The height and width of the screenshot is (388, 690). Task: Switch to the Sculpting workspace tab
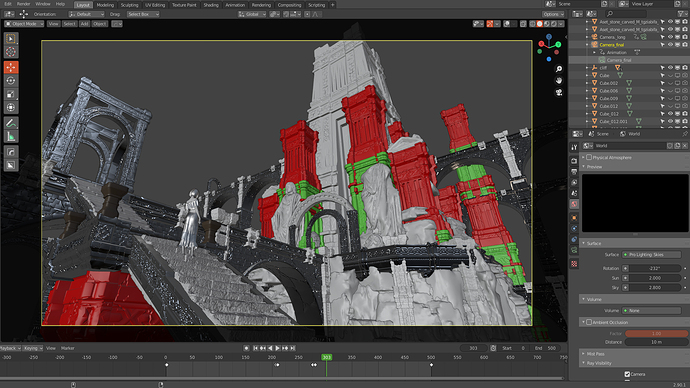(129, 5)
